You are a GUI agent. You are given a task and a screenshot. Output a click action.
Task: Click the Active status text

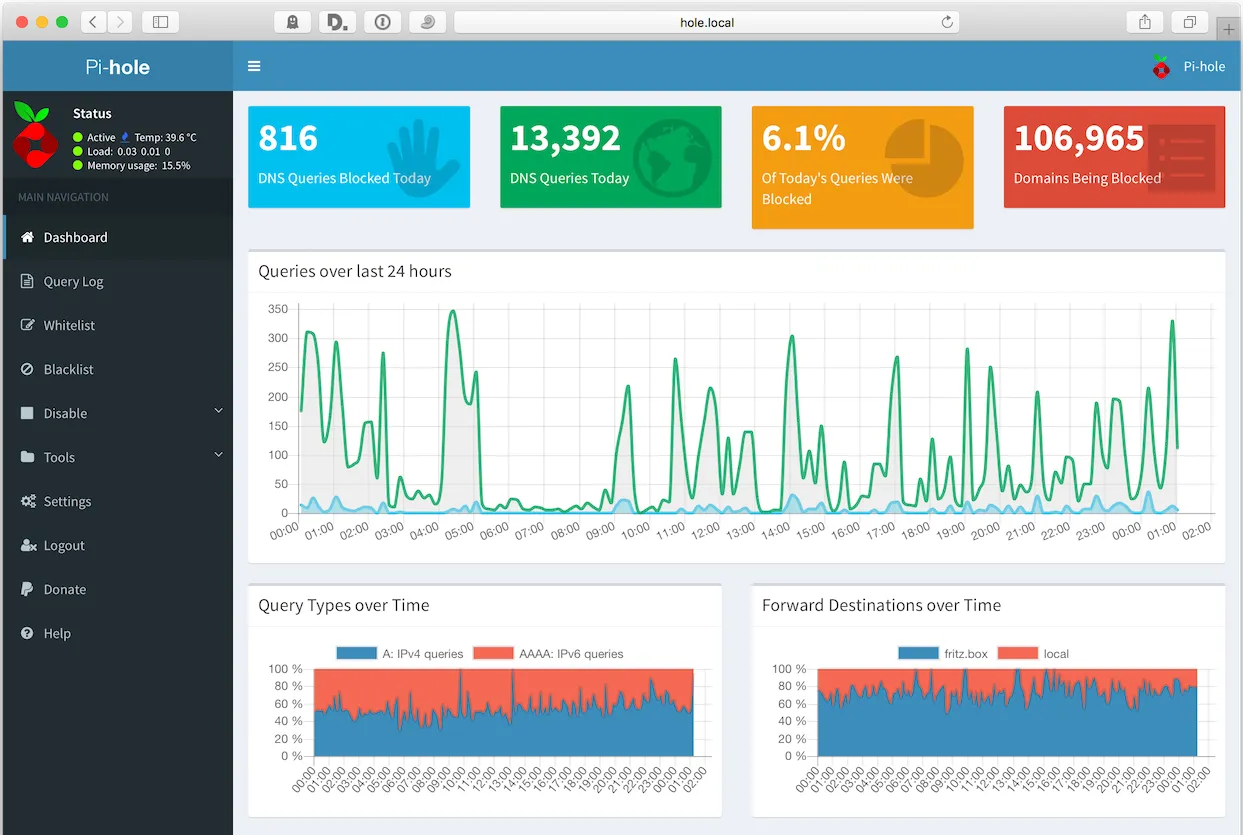pos(101,137)
